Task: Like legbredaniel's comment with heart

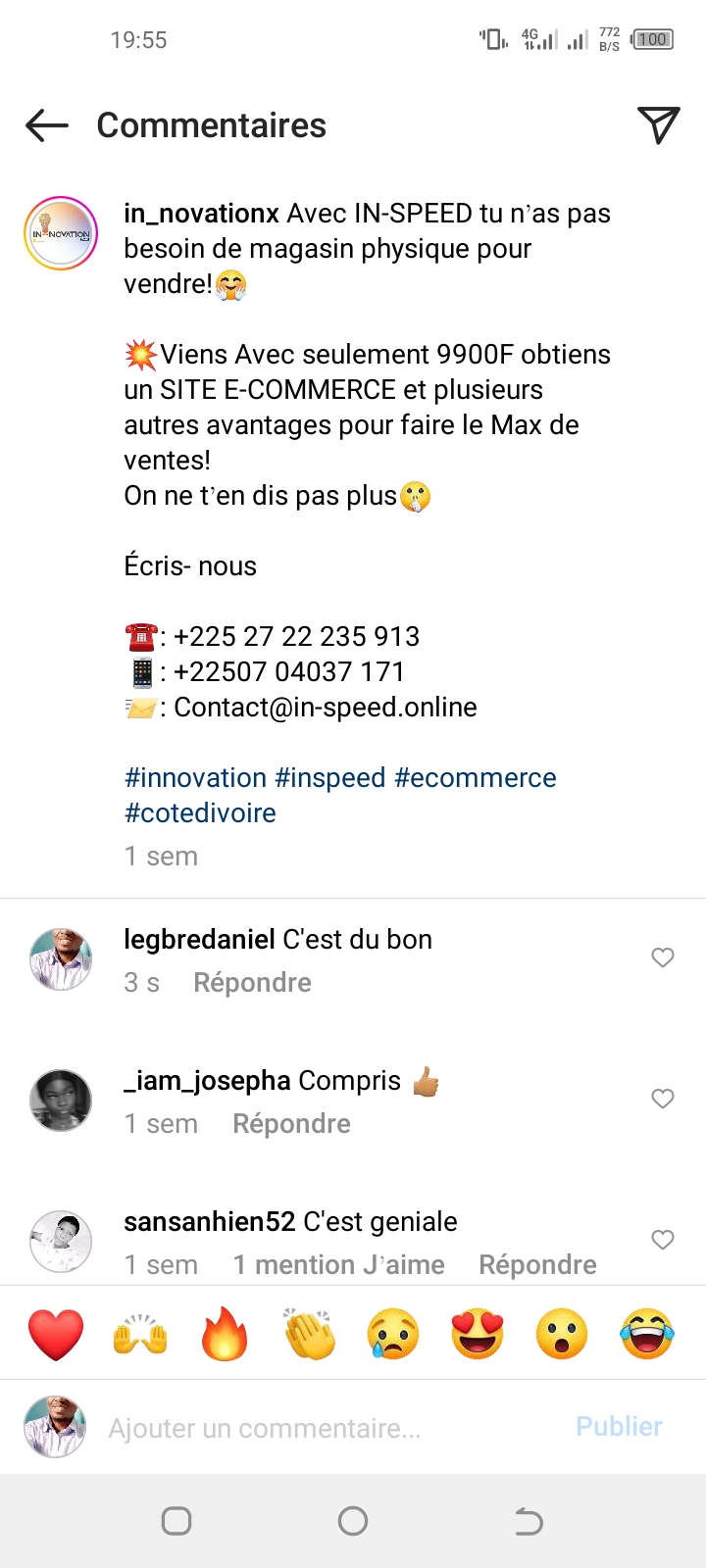Action: (x=663, y=957)
